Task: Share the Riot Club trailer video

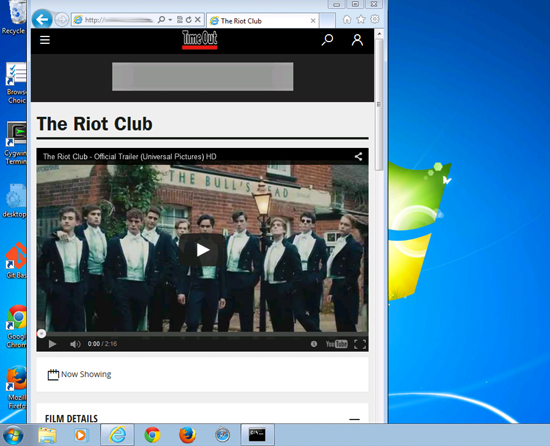Action: click(x=358, y=156)
